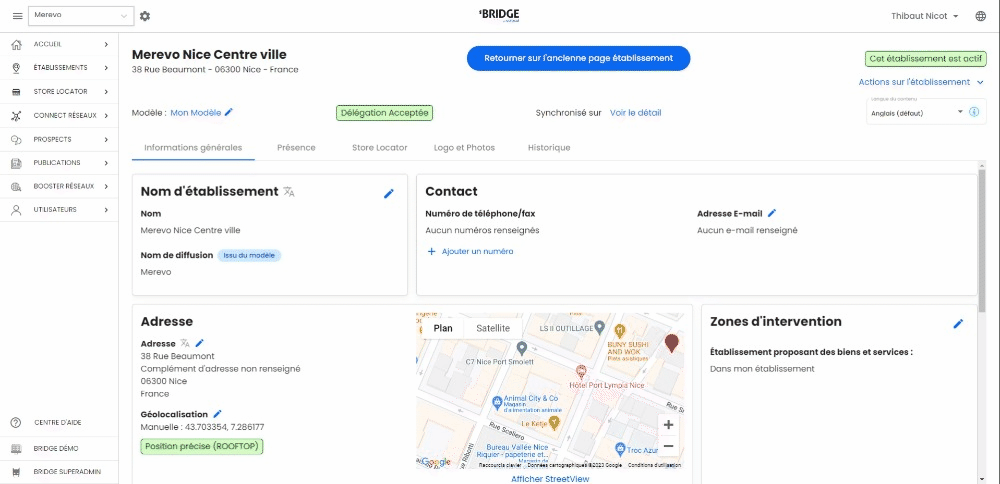Open the Thibaut Nicot user menu
The height and width of the screenshot is (484, 1000).
point(925,16)
